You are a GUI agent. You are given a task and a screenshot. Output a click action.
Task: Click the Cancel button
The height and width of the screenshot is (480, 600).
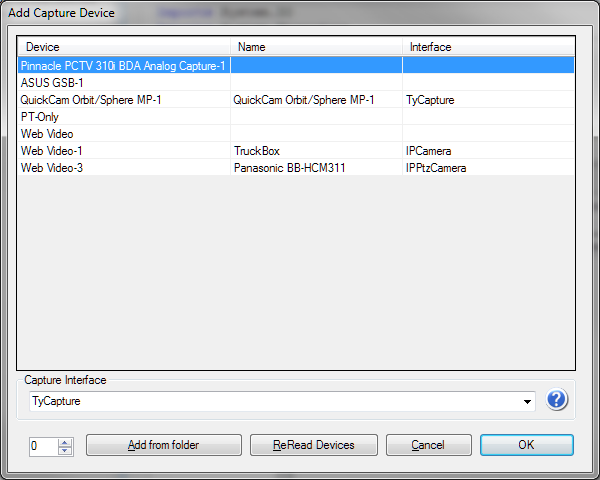coord(429,445)
